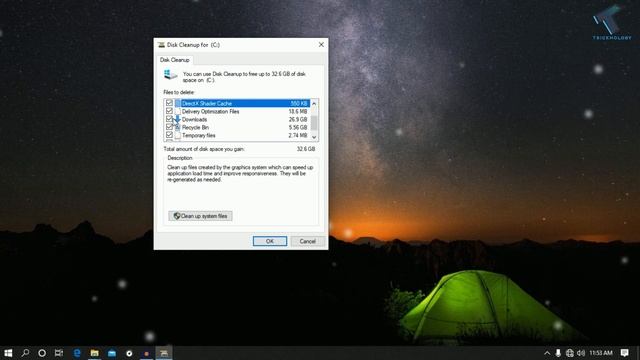Open network globe tray icon
640x360 pixels.
pyautogui.click(x=570, y=353)
